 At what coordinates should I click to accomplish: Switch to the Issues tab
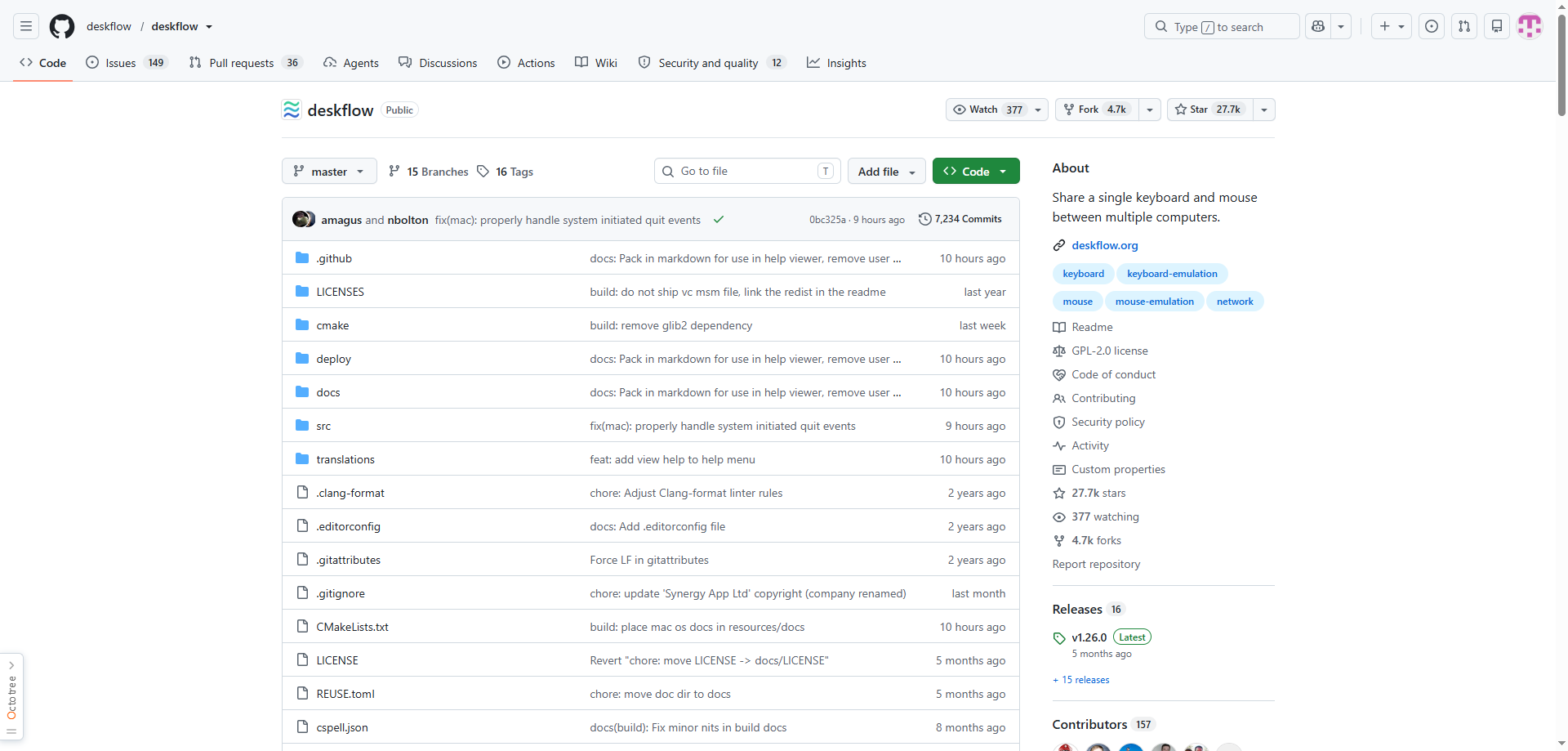127,63
